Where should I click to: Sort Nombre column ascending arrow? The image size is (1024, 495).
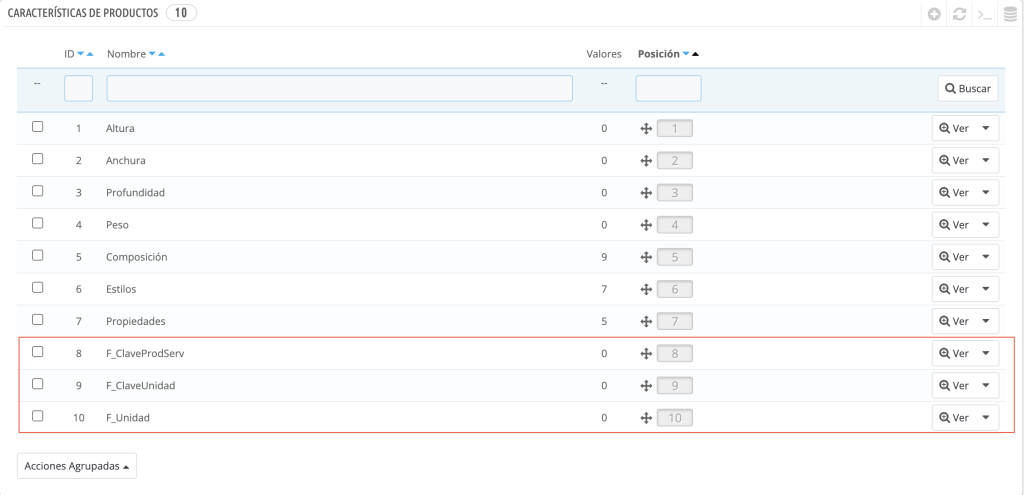pyautogui.click(x=161, y=54)
